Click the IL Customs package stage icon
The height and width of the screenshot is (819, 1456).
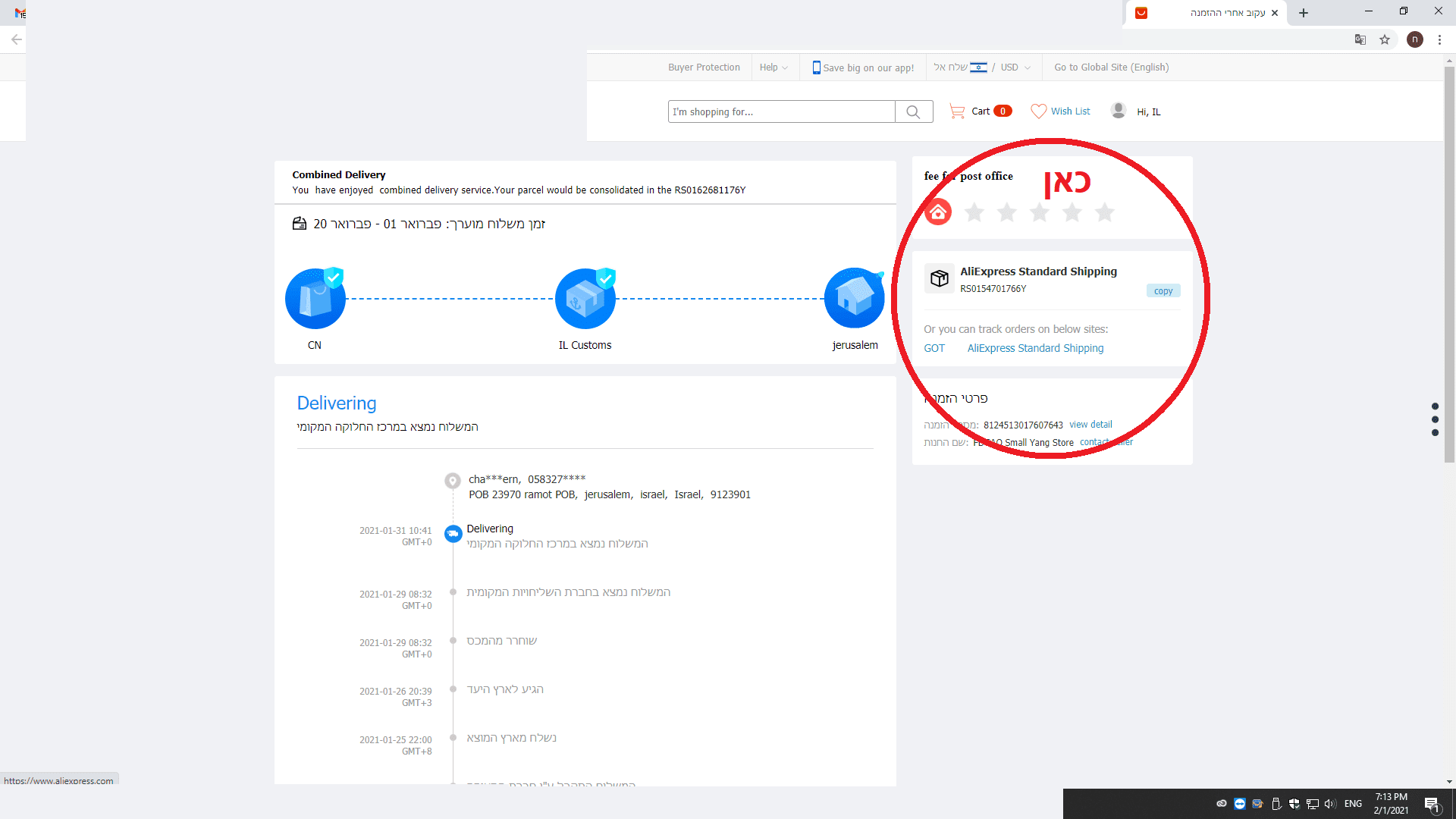[585, 299]
